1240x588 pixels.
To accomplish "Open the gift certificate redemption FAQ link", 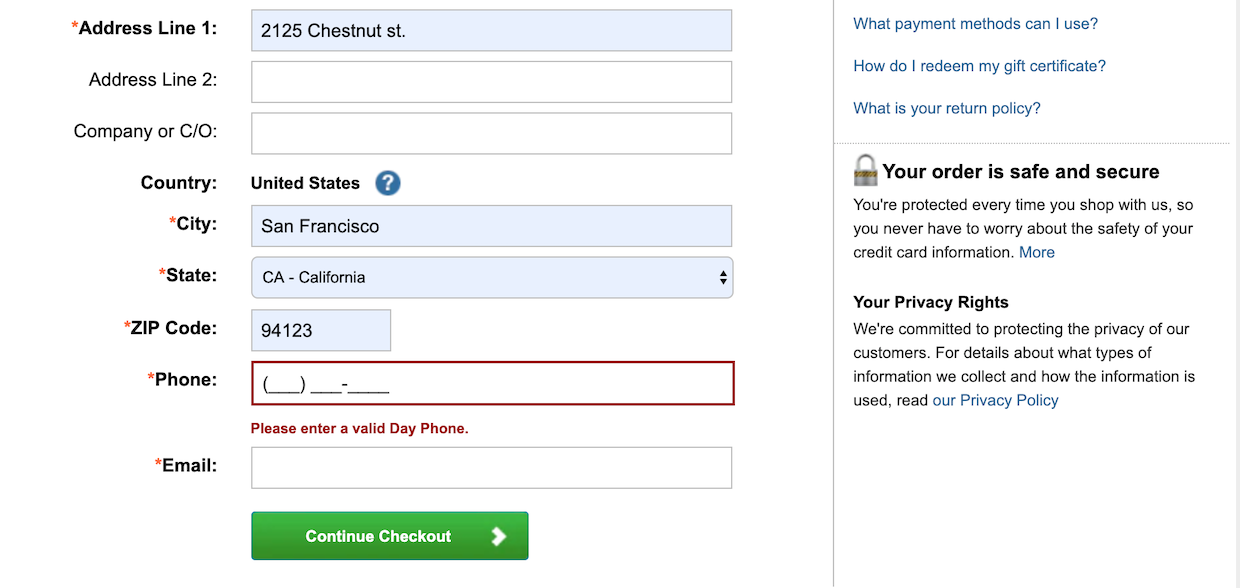I will click(x=979, y=65).
